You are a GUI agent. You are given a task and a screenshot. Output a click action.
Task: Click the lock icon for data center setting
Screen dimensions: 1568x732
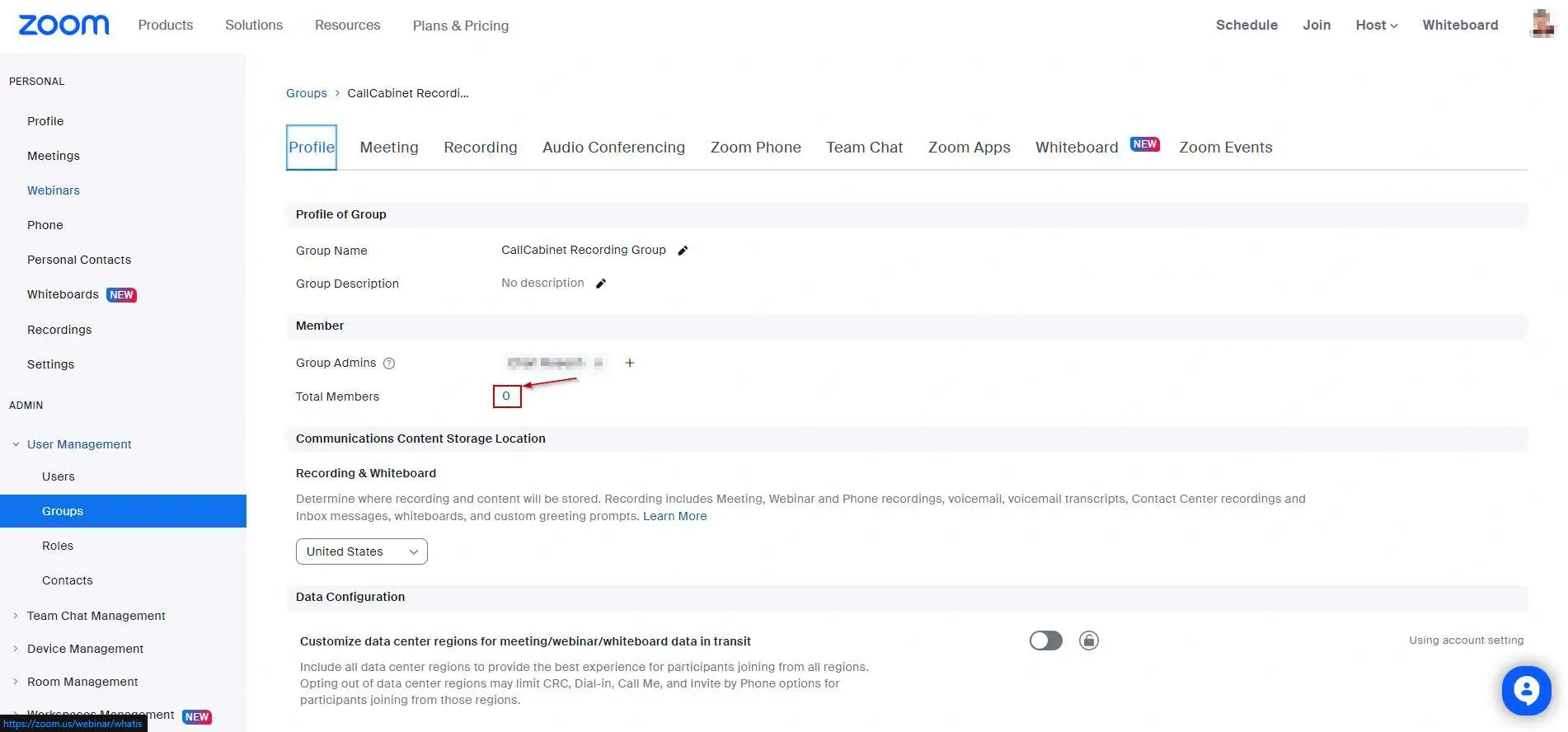(1089, 640)
